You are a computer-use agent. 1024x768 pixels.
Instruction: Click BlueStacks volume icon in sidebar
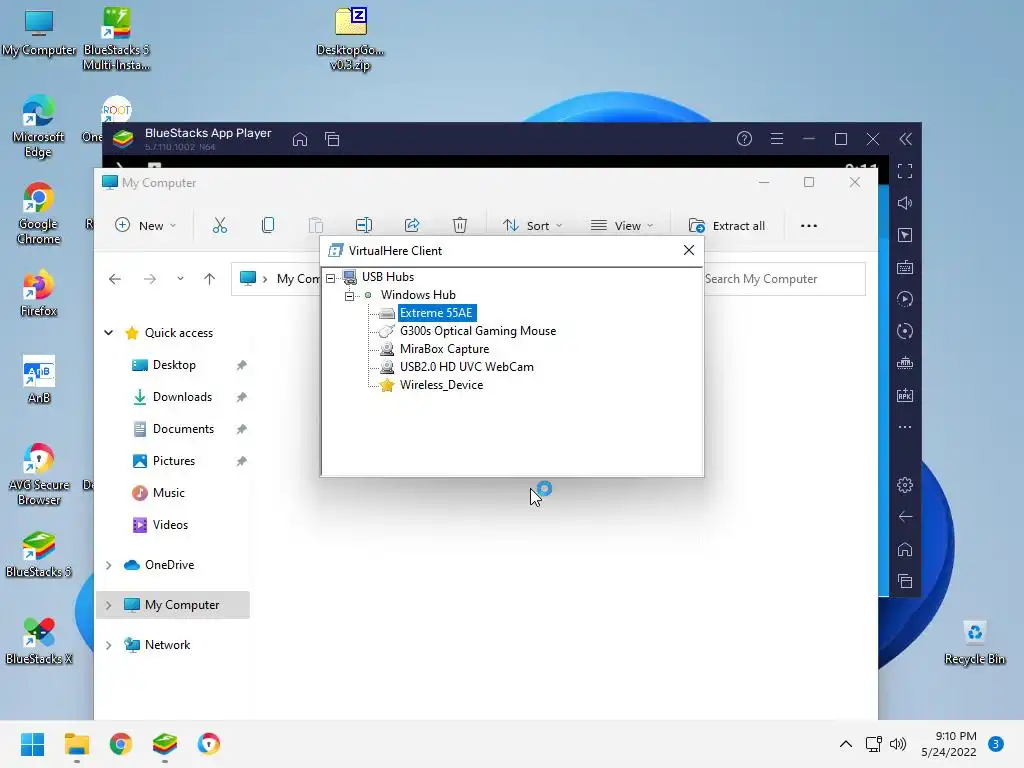tap(904, 203)
